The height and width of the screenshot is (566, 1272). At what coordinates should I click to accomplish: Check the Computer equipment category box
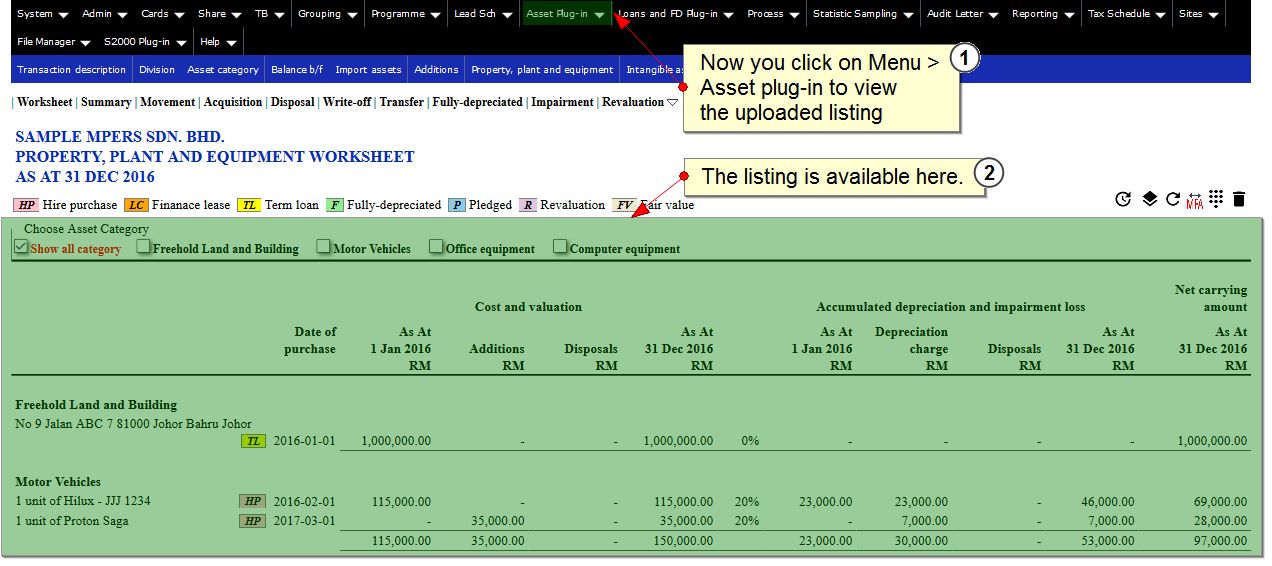[561, 247]
